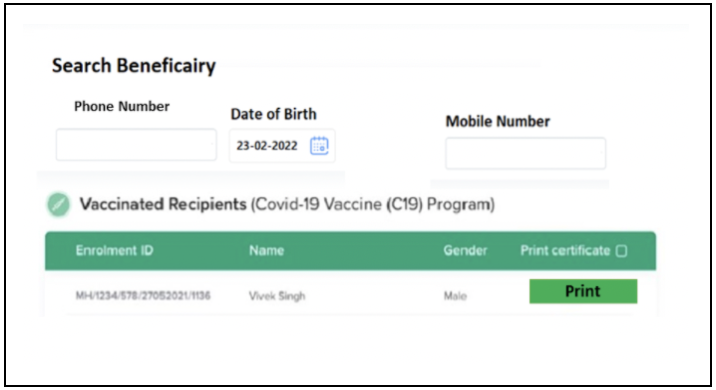This screenshot has height=390, width=716.
Task: Click the green vaccine syringe icon
Action: tap(58, 204)
